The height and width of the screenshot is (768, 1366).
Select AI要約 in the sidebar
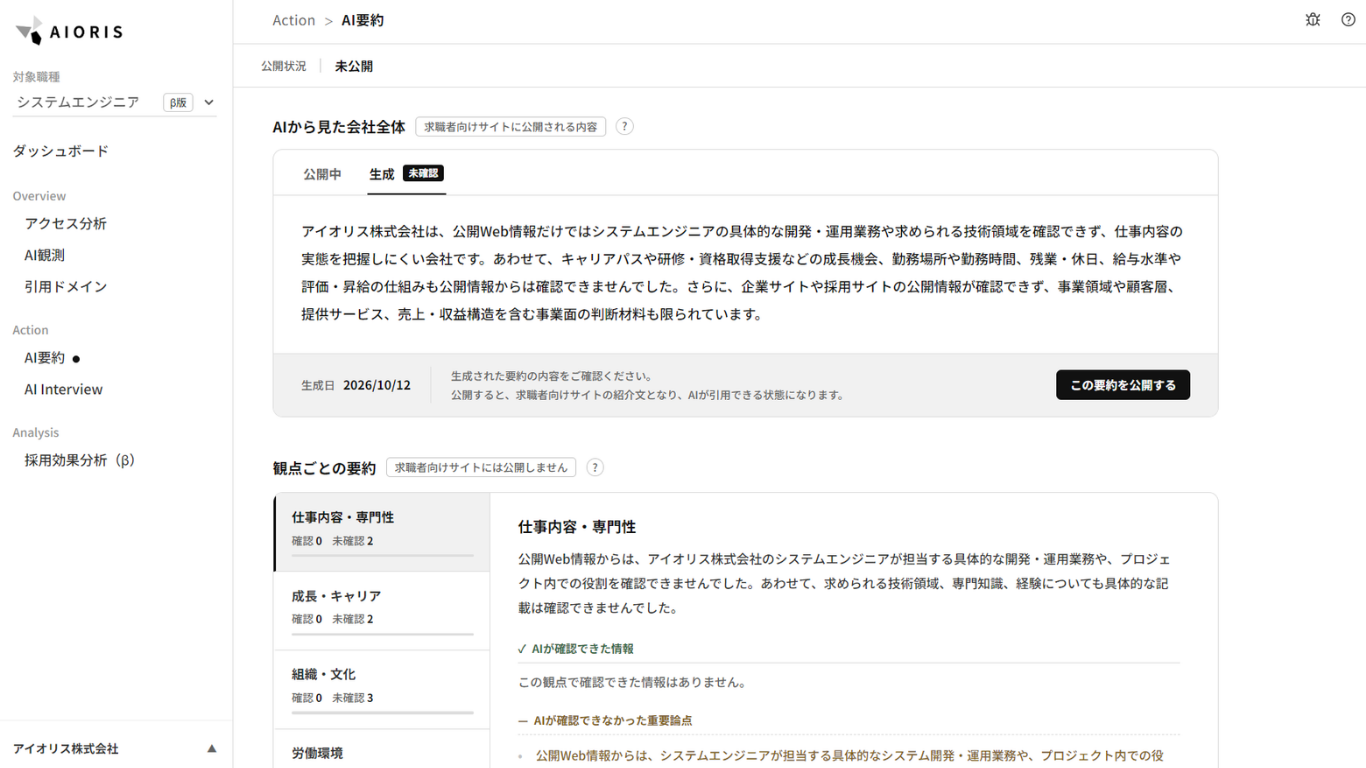45,358
